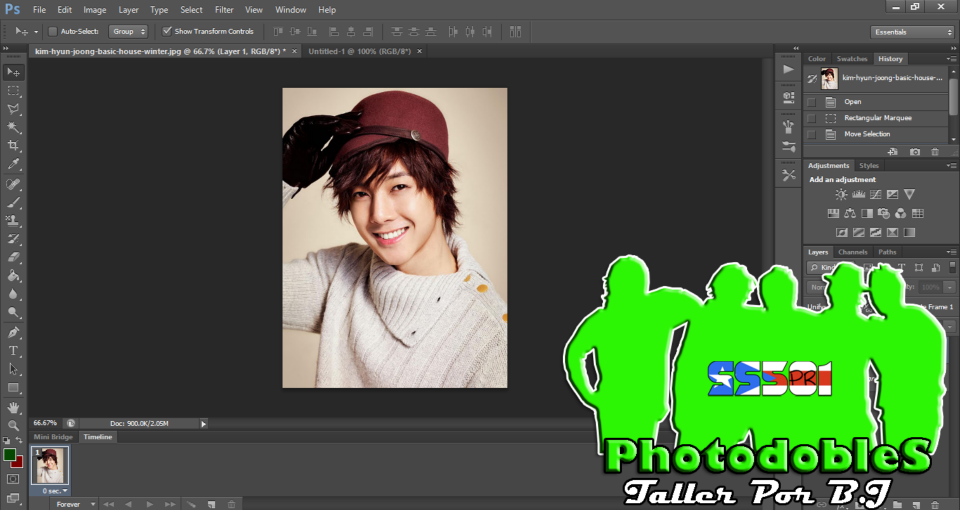
Task: Select the Hand tool
Action: click(13, 408)
